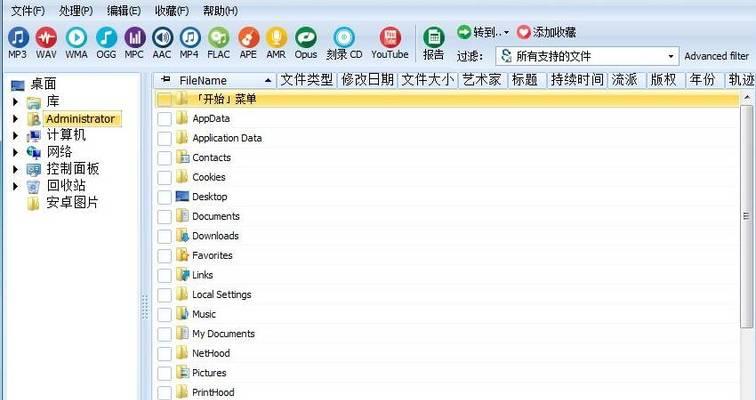Select the FLAC format icon
The image size is (756, 400).
coord(218,38)
